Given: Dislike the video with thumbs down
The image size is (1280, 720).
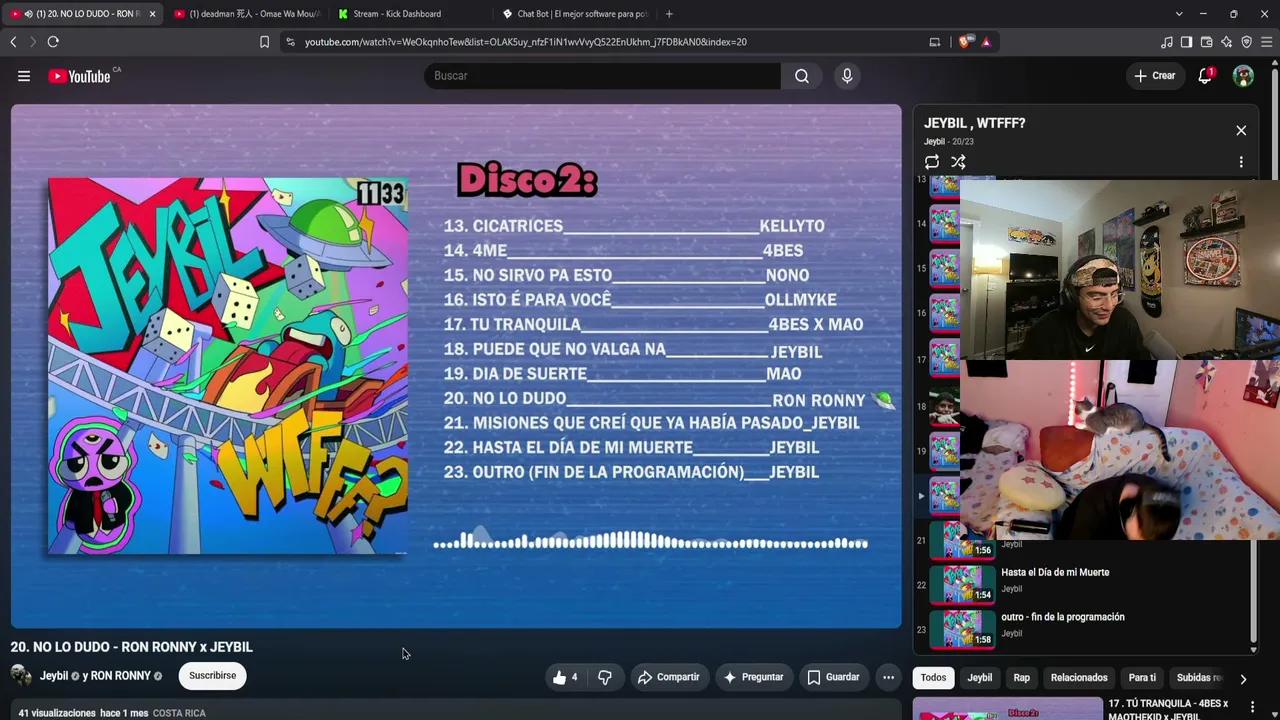Looking at the screenshot, I should point(605,677).
